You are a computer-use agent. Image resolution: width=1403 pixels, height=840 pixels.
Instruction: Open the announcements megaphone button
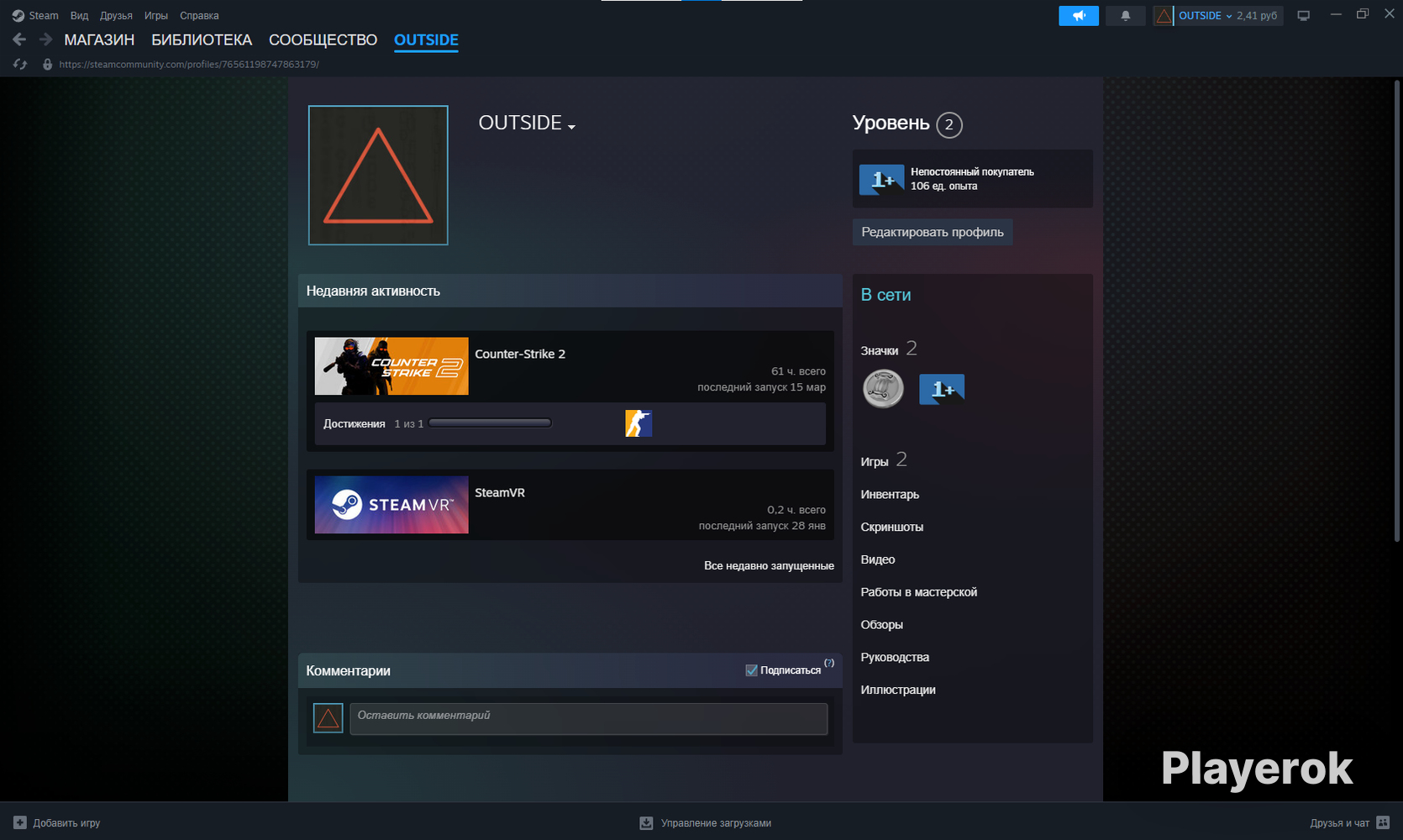click(1079, 16)
